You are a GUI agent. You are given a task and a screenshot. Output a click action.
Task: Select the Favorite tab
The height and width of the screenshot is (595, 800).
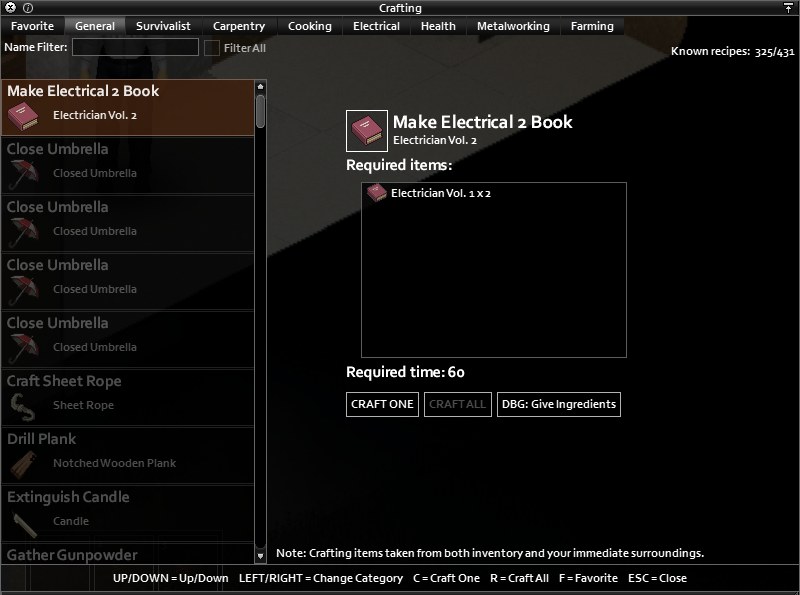click(x=32, y=26)
